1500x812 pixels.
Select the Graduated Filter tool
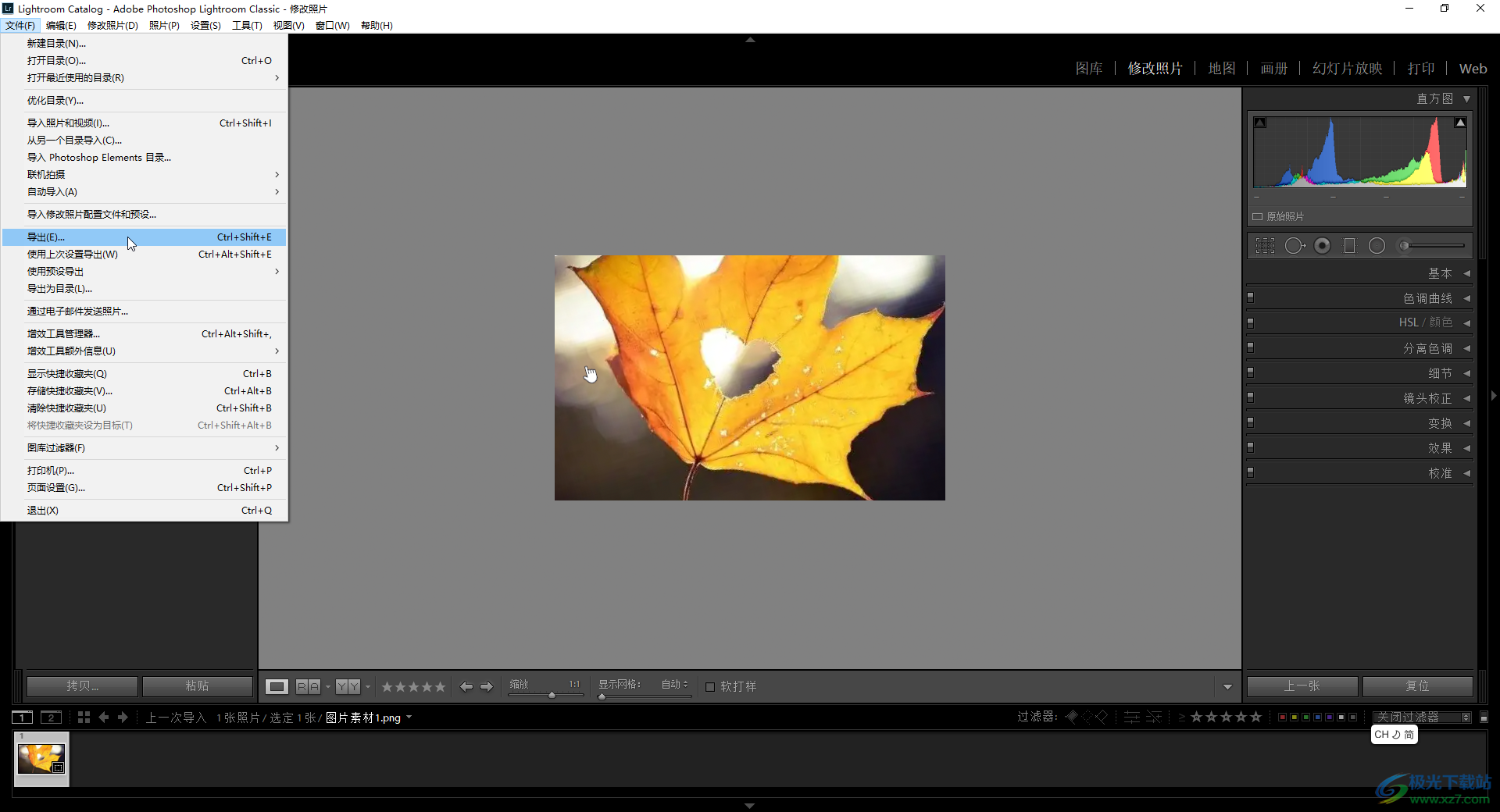tap(1349, 246)
